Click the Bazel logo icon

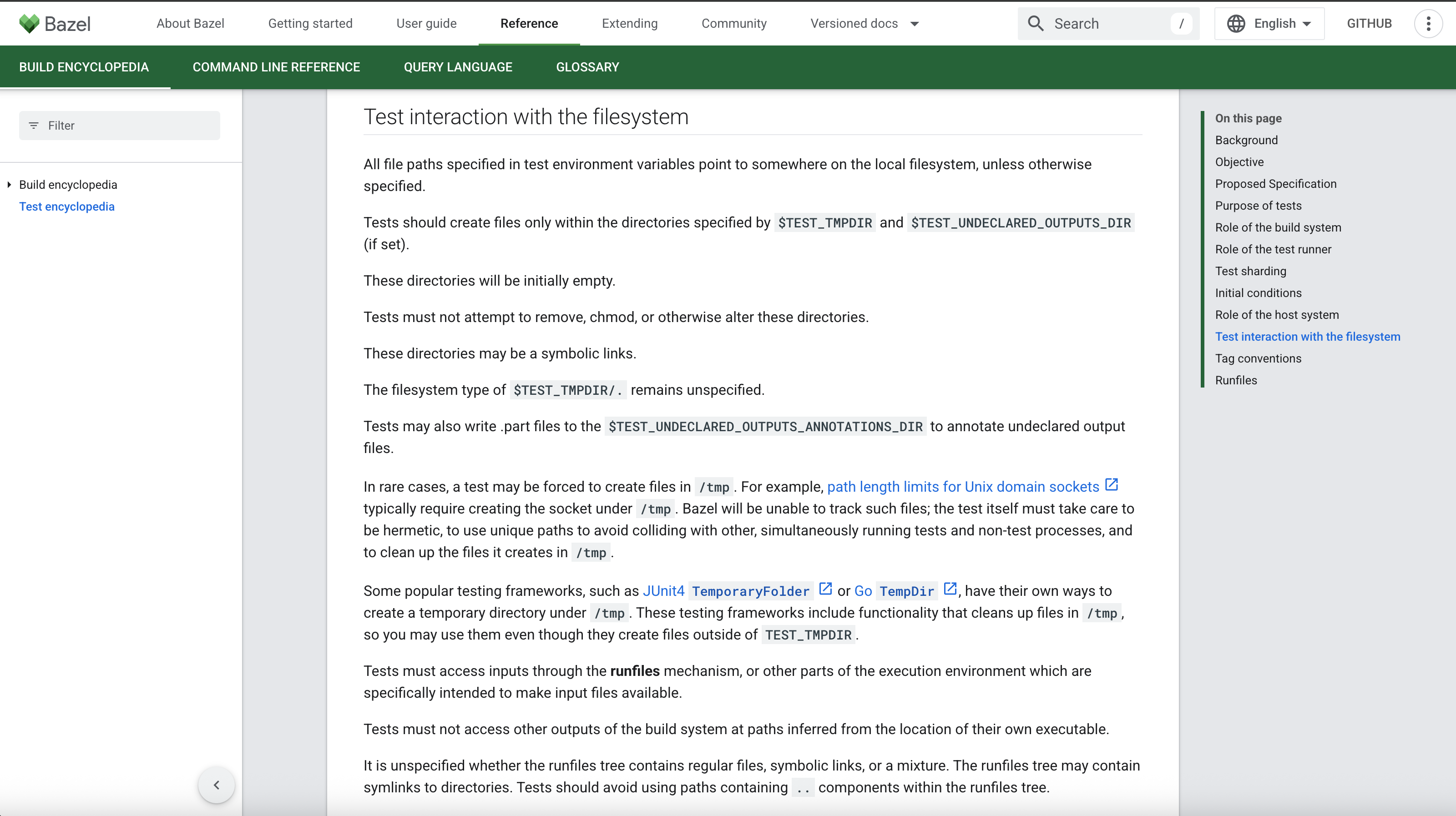click(29, 23)
